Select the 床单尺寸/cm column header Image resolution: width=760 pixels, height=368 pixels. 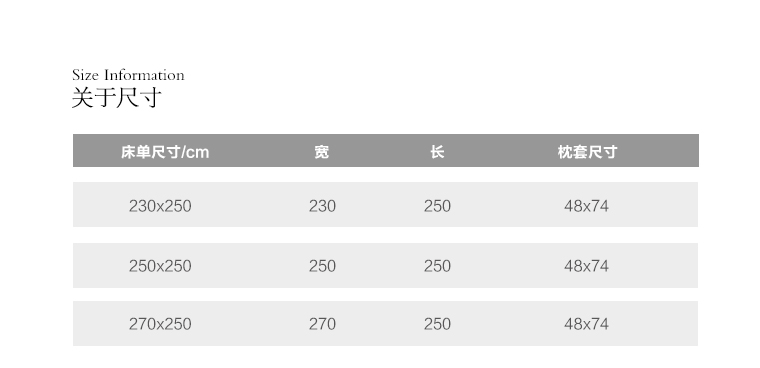click(x=165, y=152)
